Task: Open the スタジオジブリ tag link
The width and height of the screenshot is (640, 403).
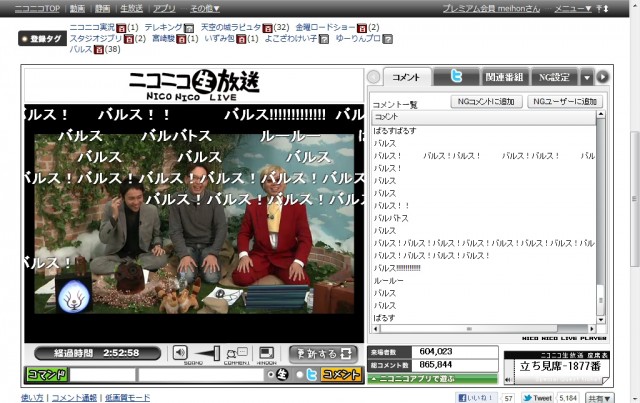Action: [96, 39]
